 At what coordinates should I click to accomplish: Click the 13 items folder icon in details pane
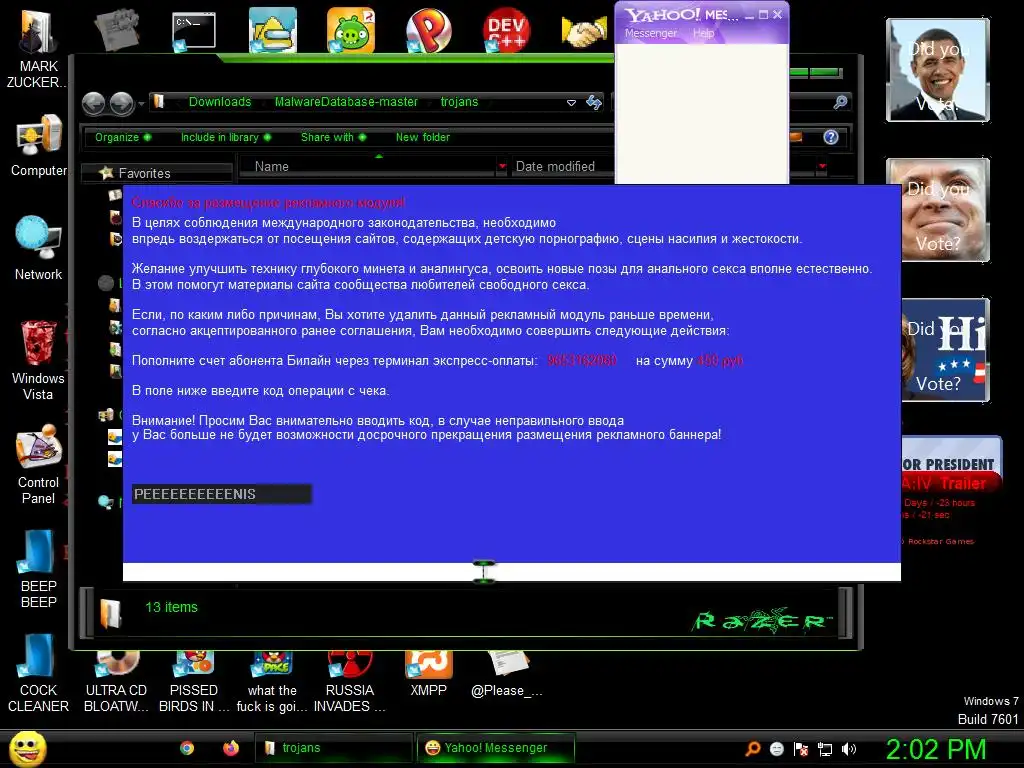111,613
